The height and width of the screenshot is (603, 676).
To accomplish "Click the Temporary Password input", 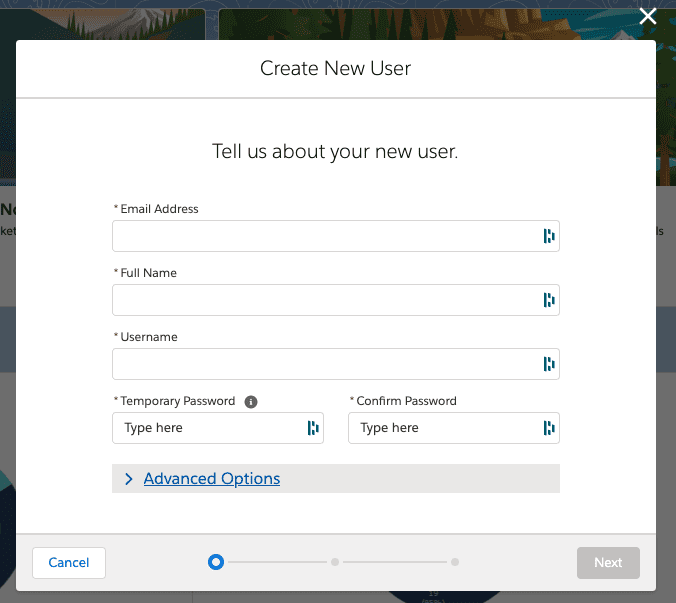I will pos(210,428).
